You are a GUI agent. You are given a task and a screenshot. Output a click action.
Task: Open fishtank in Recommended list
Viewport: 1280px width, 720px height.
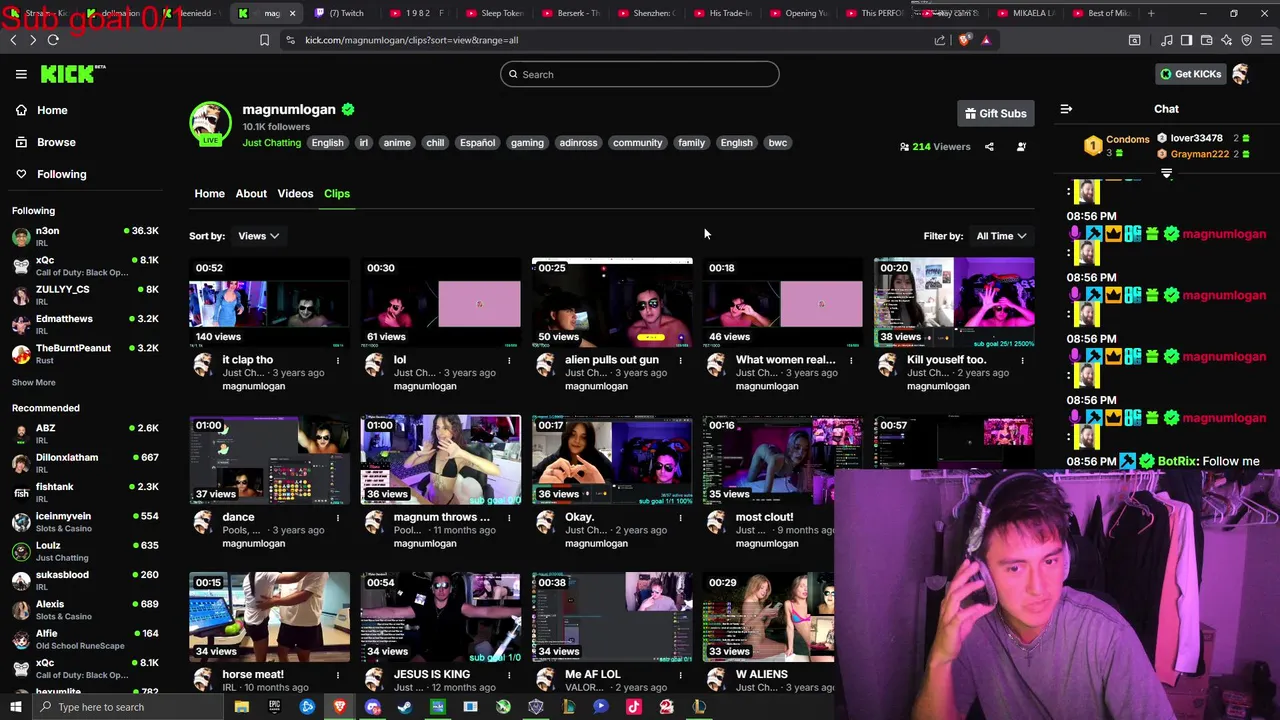coord(85,492)
